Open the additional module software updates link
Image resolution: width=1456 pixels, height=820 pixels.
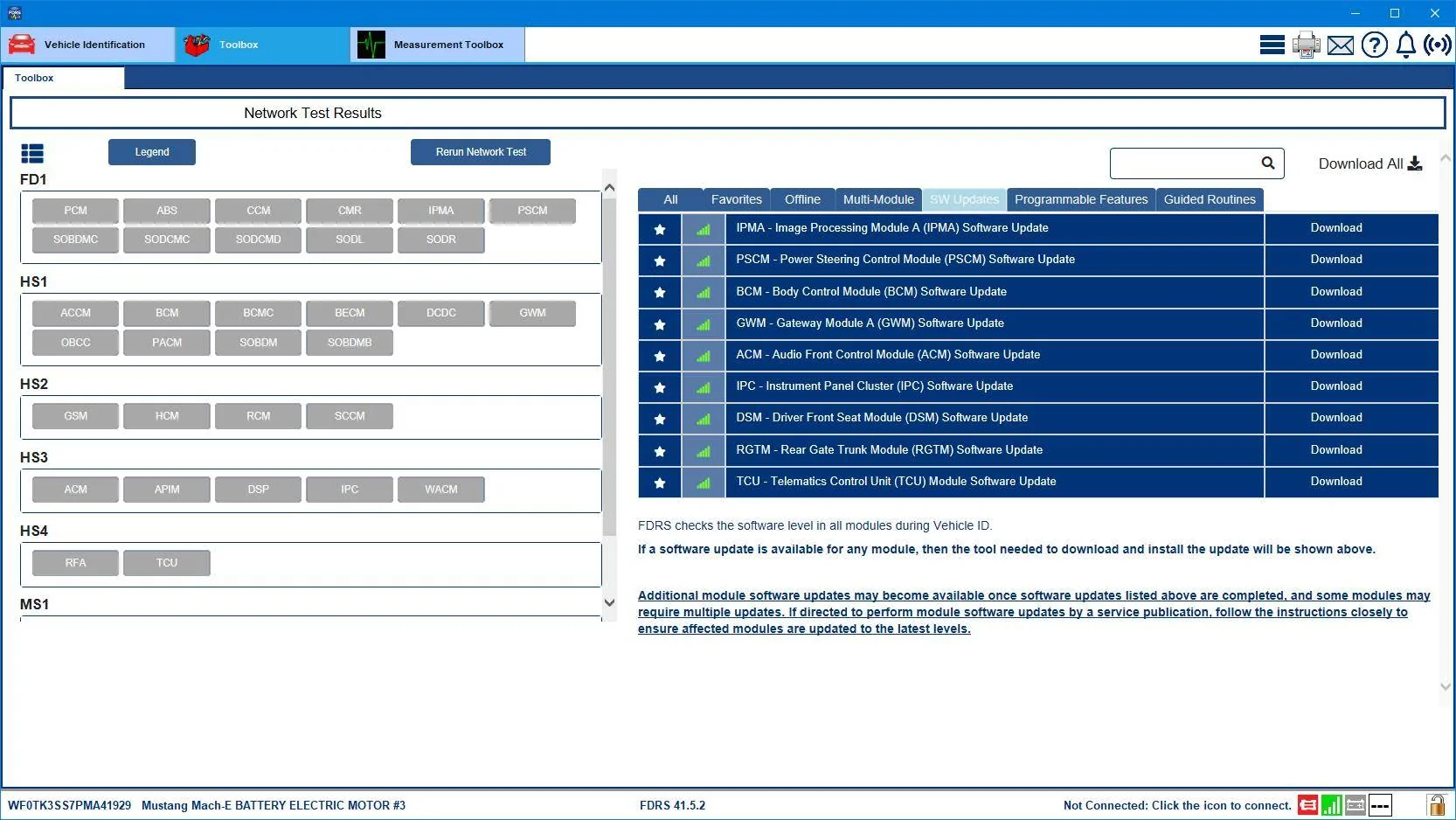[1034, 612]
